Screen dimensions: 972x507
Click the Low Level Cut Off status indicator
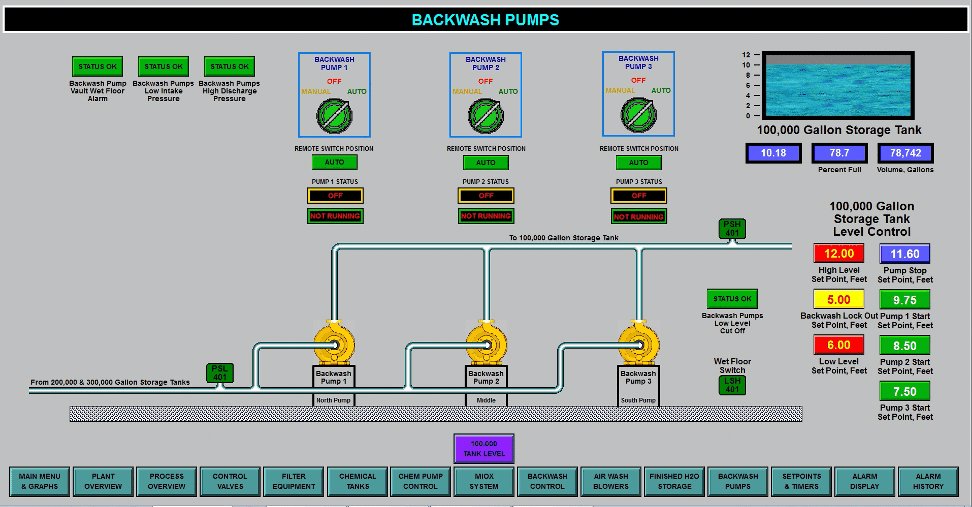[x=732, y=299]
